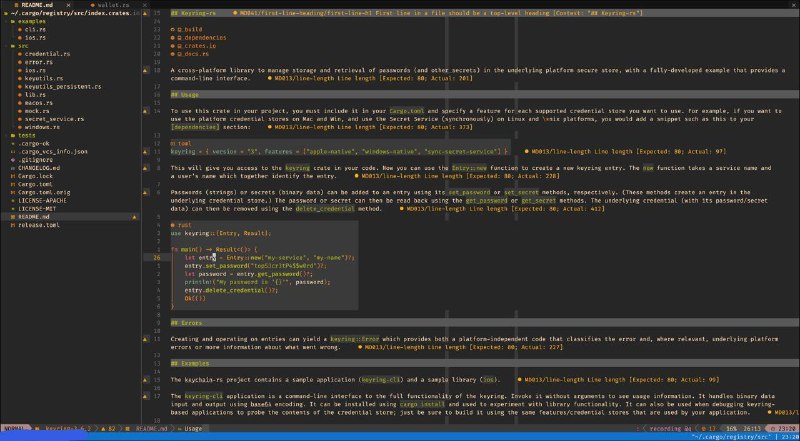Viewport: 800px width, 441px height.
Task: Open keyutils_persistent.rs in the file tree
Action: (x=62, y=86)
